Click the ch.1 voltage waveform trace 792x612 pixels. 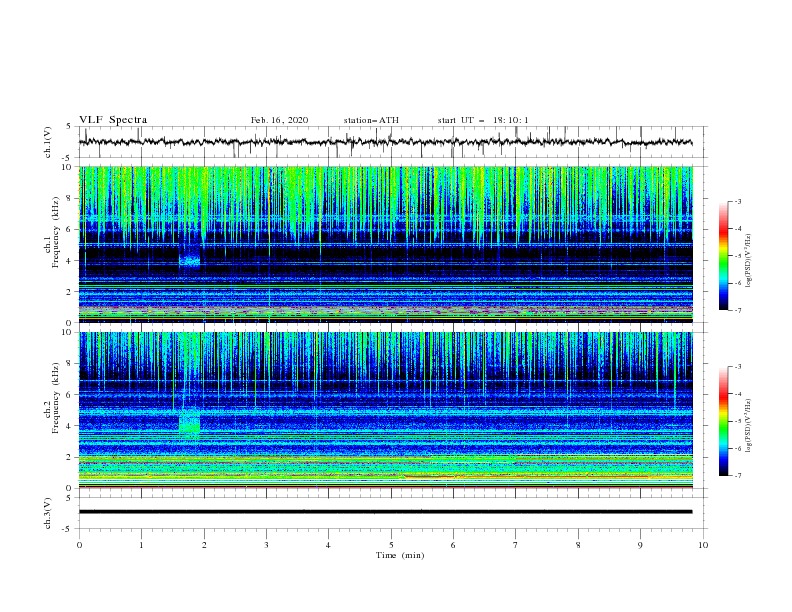(x=385, y=142)
